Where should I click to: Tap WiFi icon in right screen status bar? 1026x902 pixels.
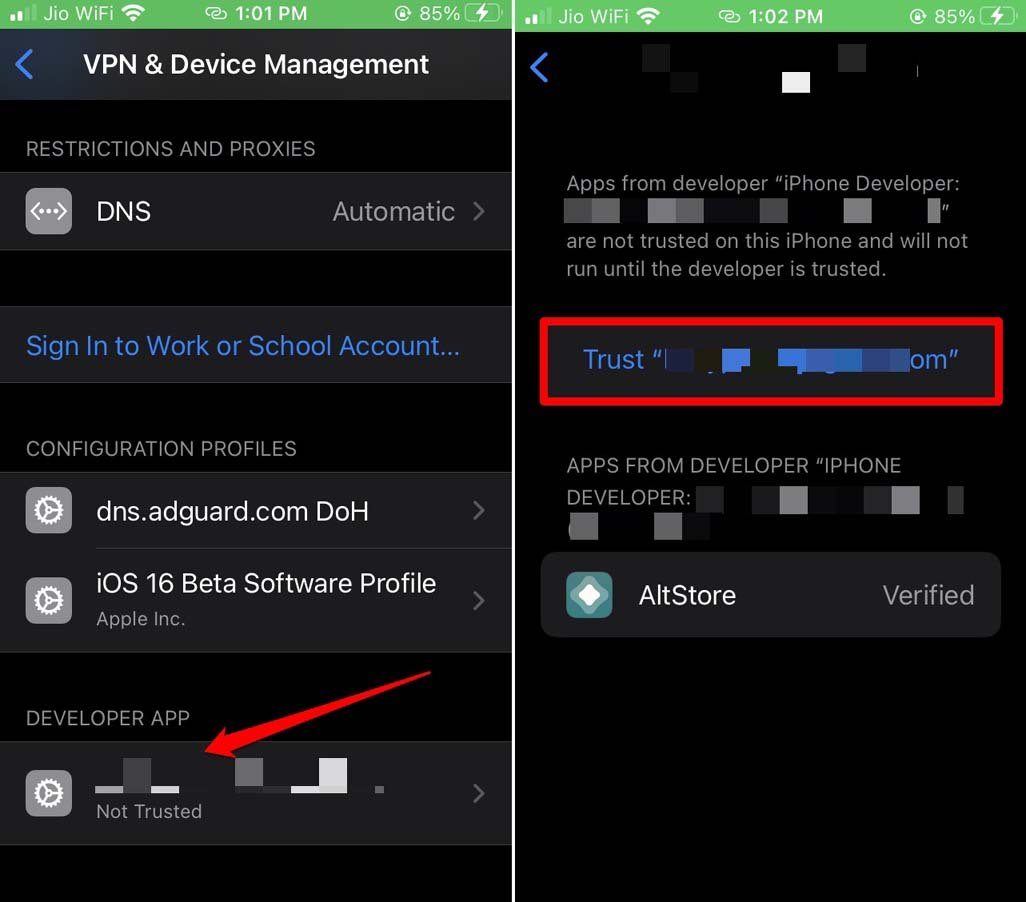(x=648, y=16)
